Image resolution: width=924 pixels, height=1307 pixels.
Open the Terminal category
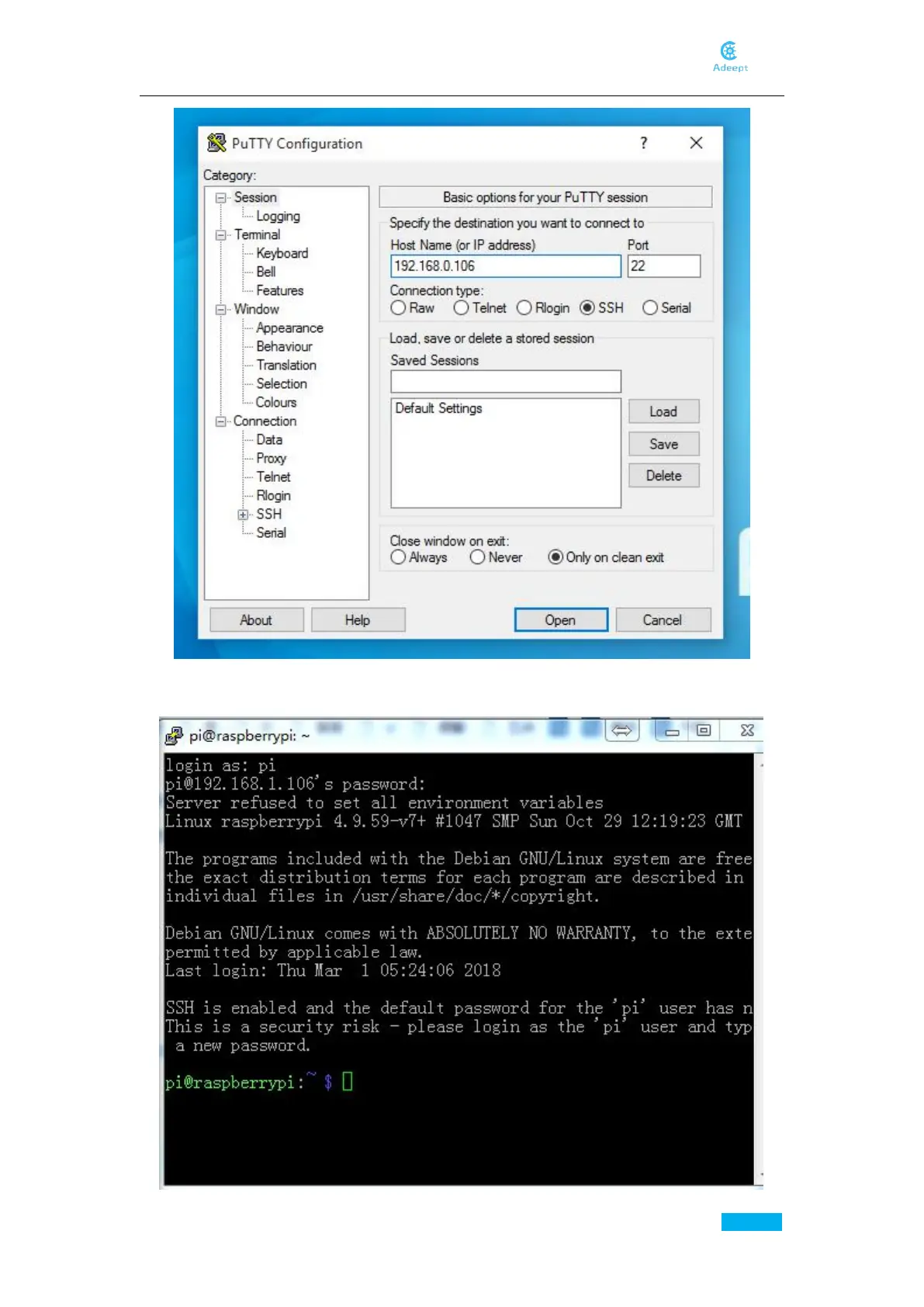click(257, 234)
